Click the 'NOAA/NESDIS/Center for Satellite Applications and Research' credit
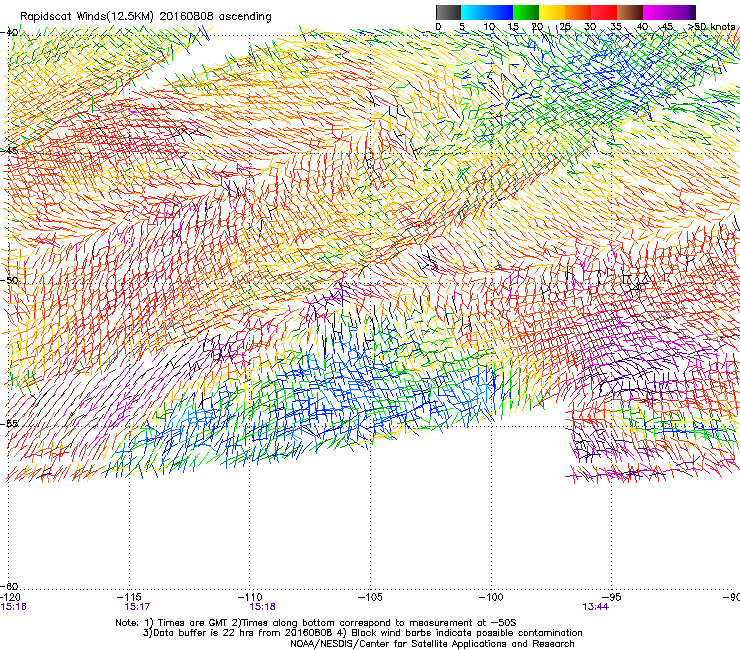Viewport: 740px width, 650px height. (x=432, y=644)
